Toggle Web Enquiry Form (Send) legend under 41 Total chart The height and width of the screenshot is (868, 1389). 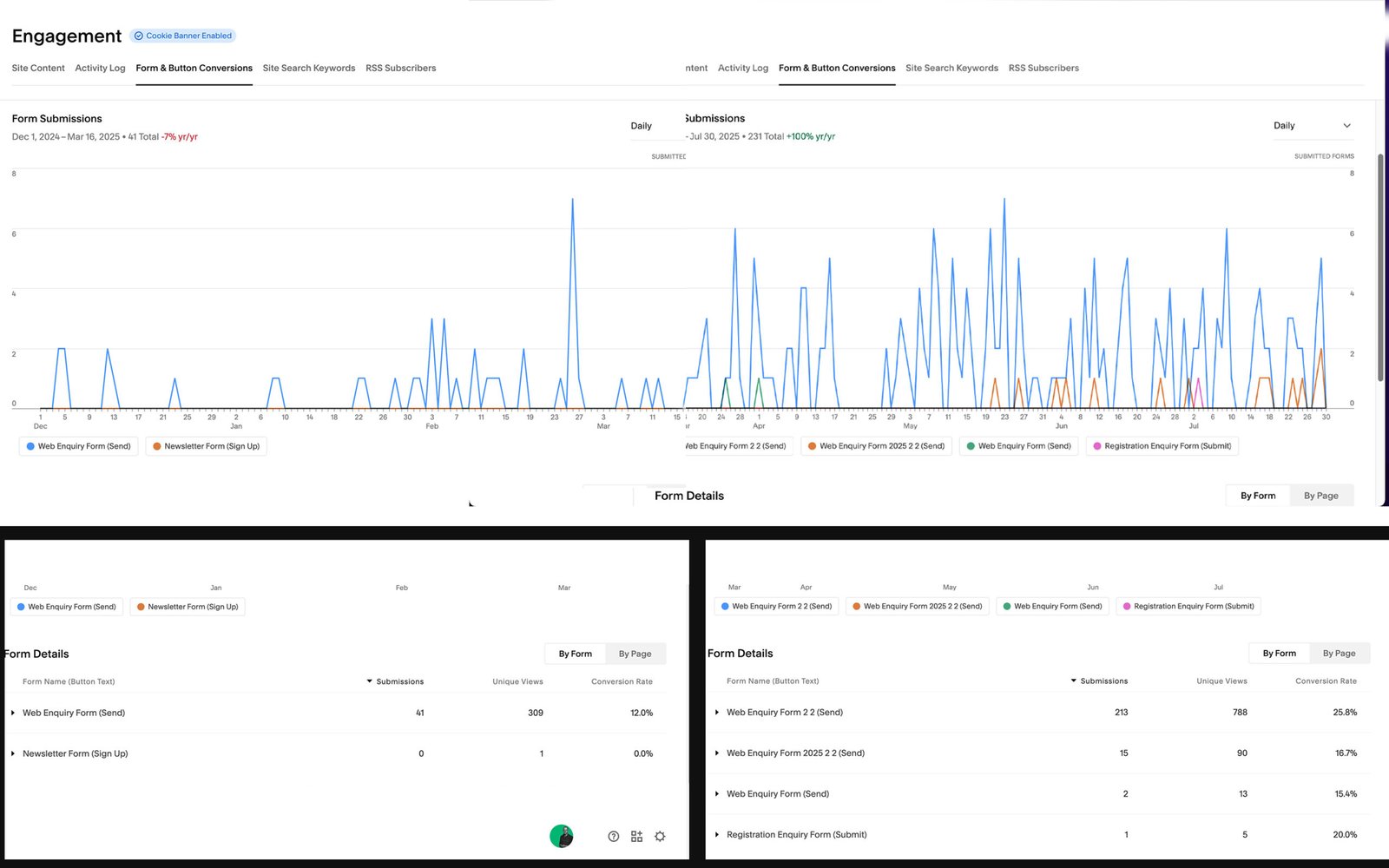coord(78,446)
